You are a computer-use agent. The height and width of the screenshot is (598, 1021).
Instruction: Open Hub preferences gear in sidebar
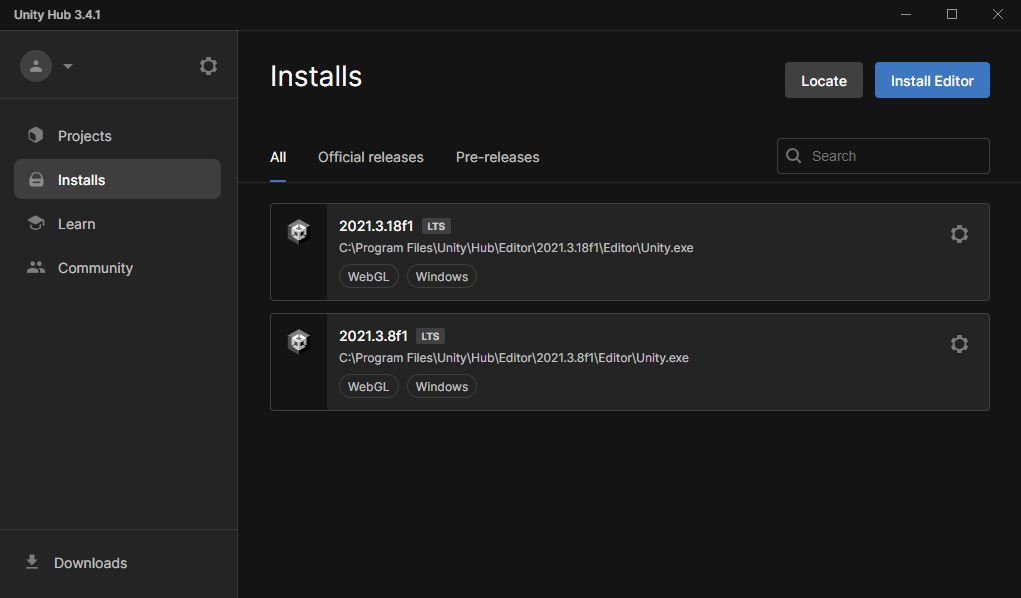208,66
